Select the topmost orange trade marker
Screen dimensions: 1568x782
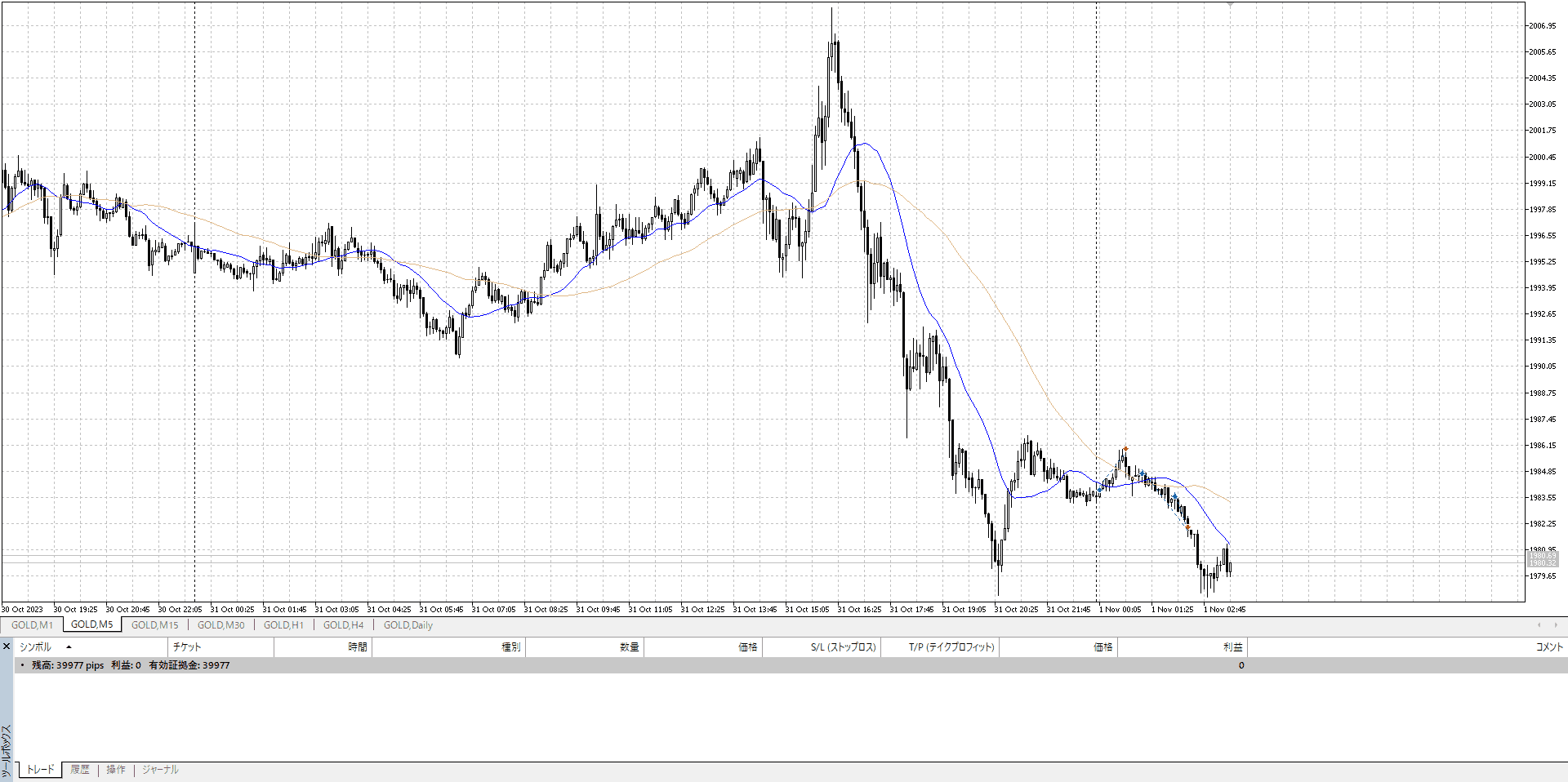click(1125, 449)
